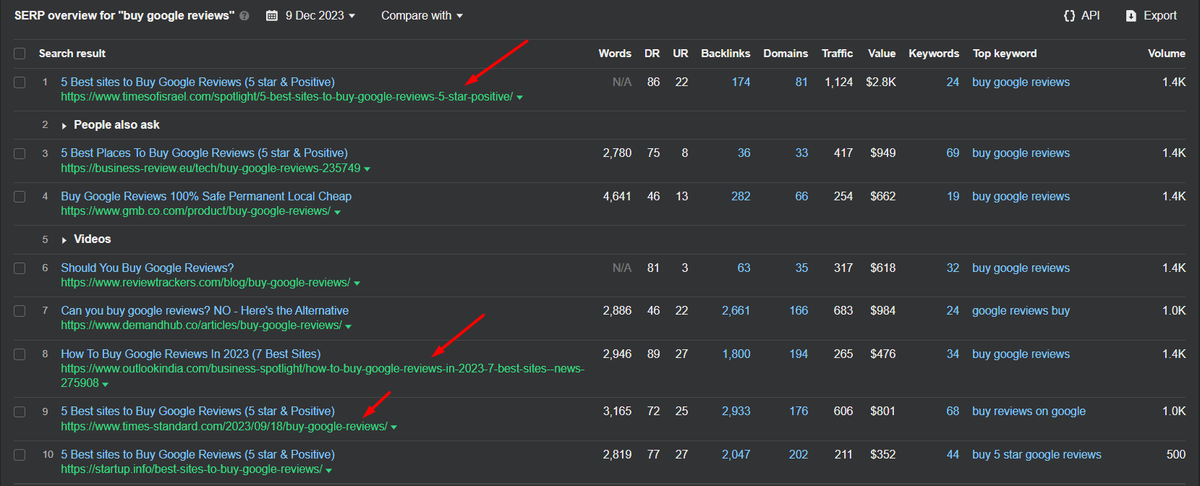Image resolution: width=1200 pixels, height=486 pixels.
Task: Click words count 4,641 in gmb.co.com row
Action: [x=617, y=196]
